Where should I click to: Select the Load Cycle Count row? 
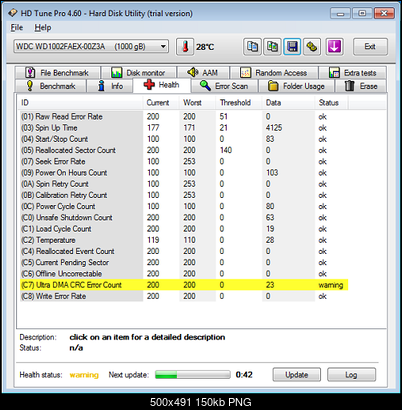point(184,229)
